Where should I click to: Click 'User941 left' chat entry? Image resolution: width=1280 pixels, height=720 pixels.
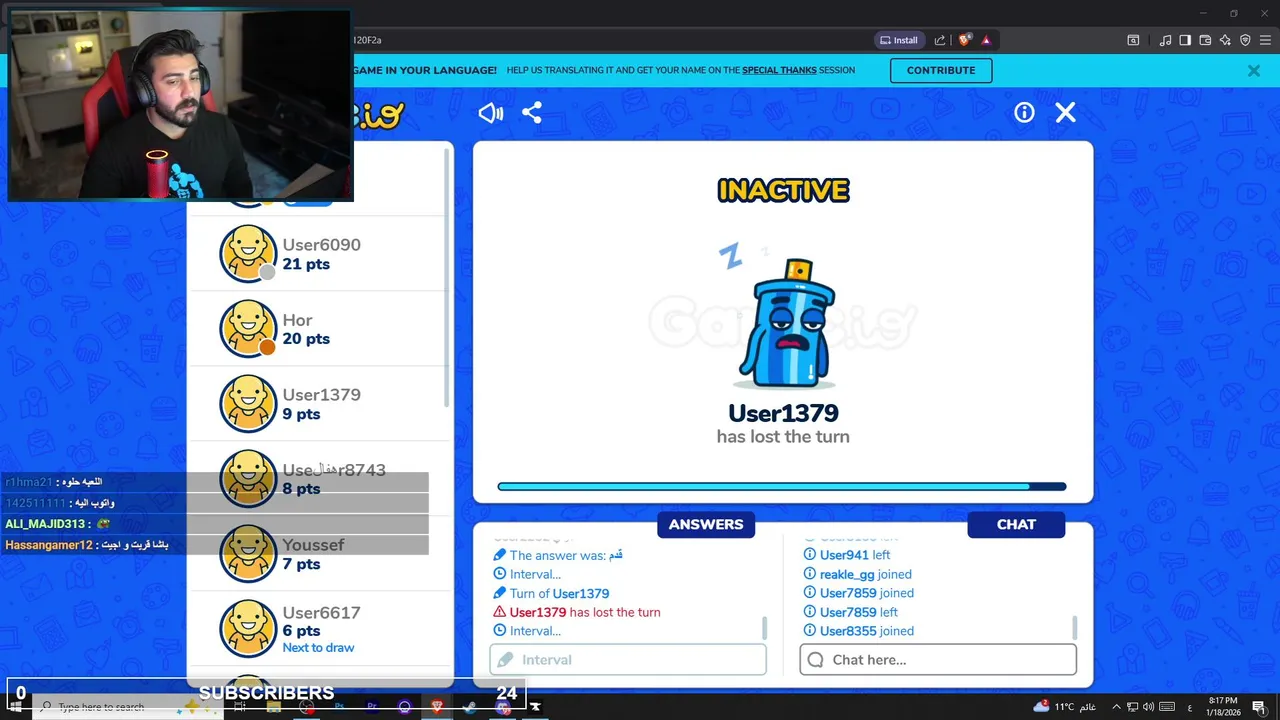(847, 555)
